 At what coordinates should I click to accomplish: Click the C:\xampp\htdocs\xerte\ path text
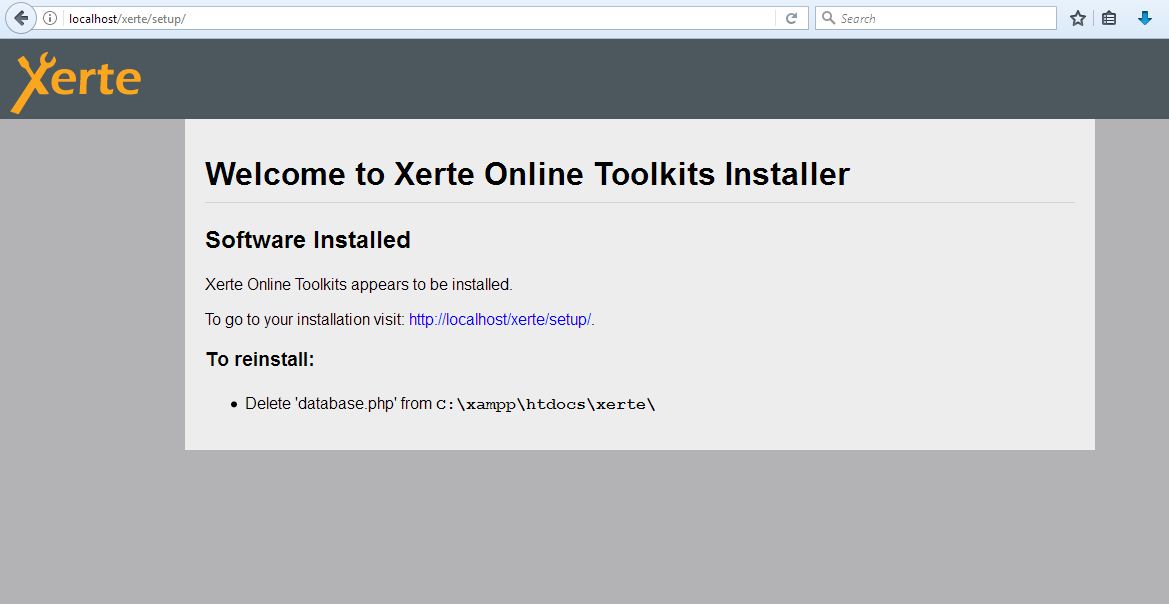coord(546,404)
